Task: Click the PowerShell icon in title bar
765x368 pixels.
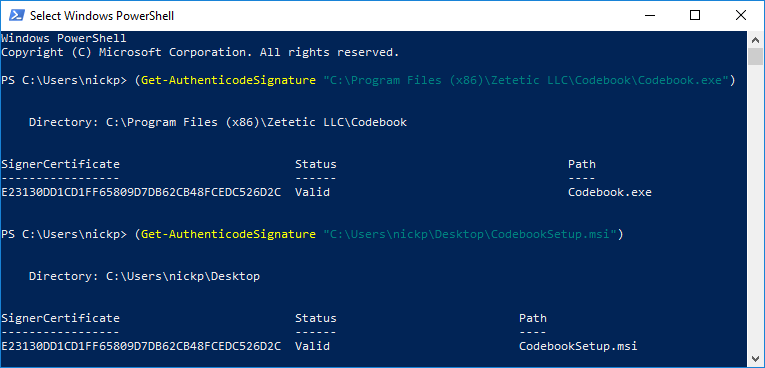Action: [x=15, y=16]
